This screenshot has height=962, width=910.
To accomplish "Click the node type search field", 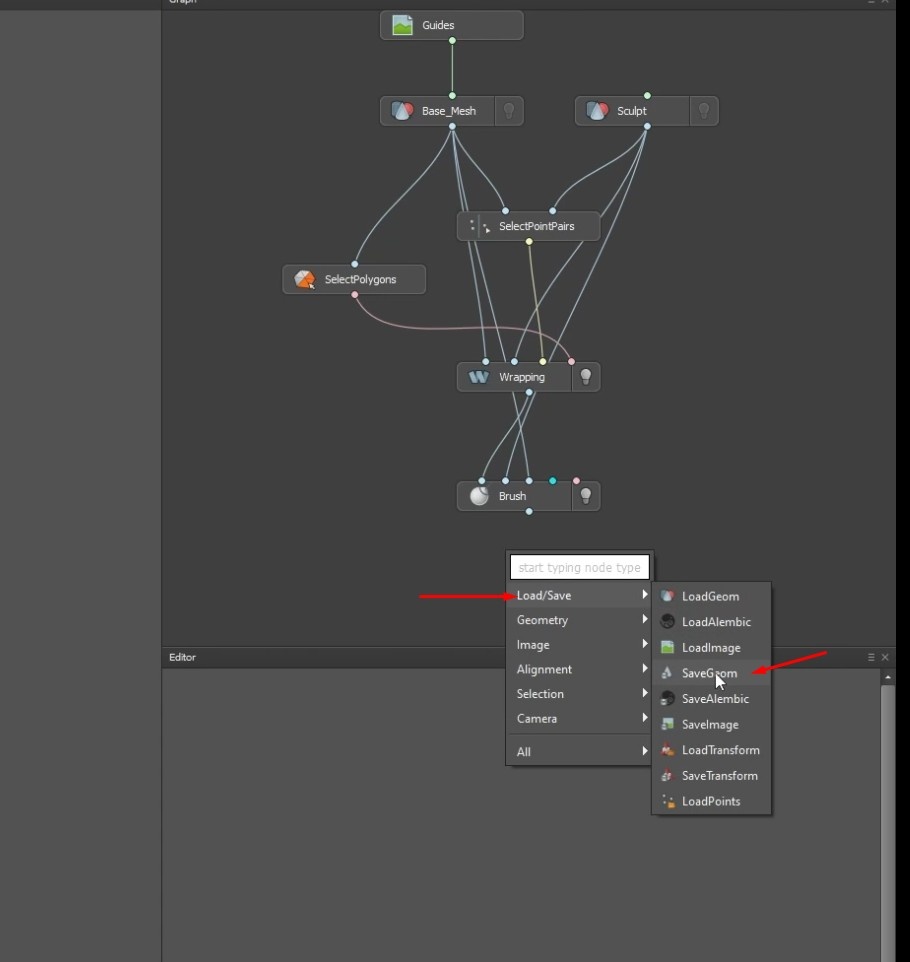I will tap(579, 568).
